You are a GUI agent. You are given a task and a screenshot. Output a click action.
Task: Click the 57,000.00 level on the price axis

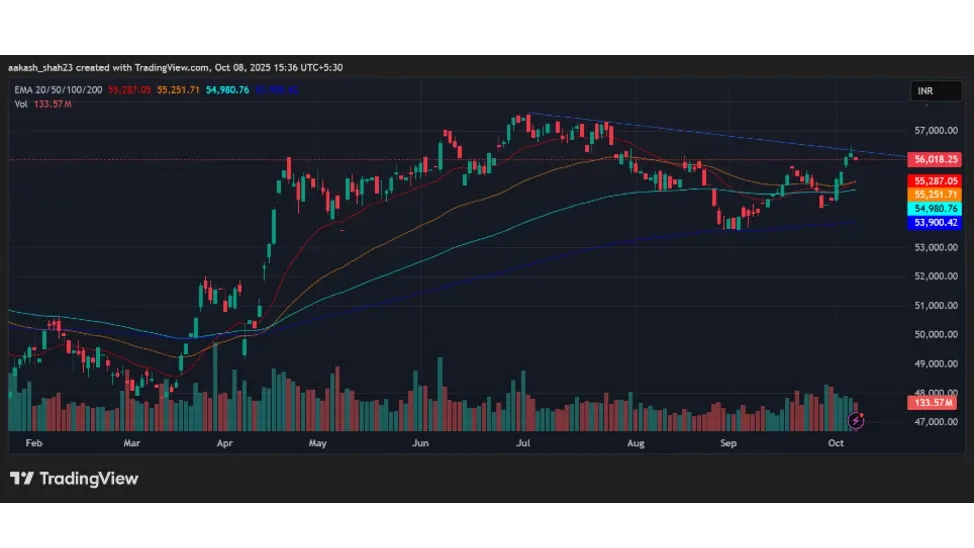[x=935, y=131]
